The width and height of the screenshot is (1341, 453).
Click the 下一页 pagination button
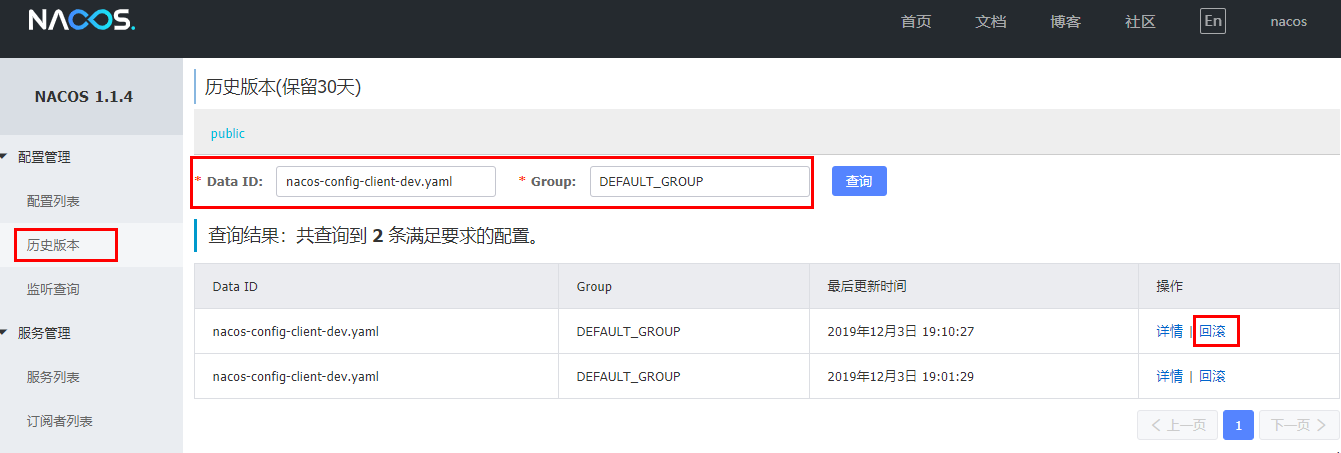[1299, 425]
